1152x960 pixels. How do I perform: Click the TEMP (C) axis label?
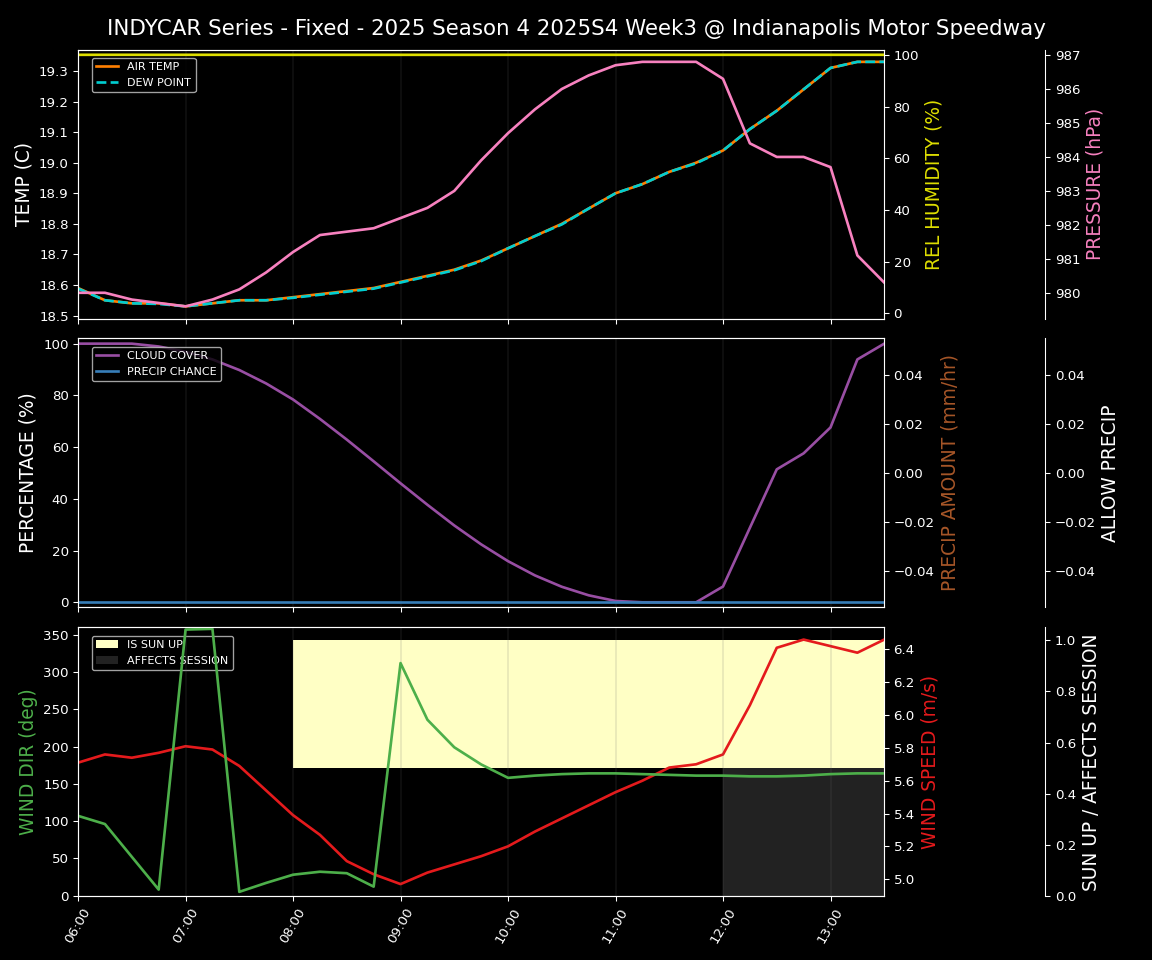[24, 184]
